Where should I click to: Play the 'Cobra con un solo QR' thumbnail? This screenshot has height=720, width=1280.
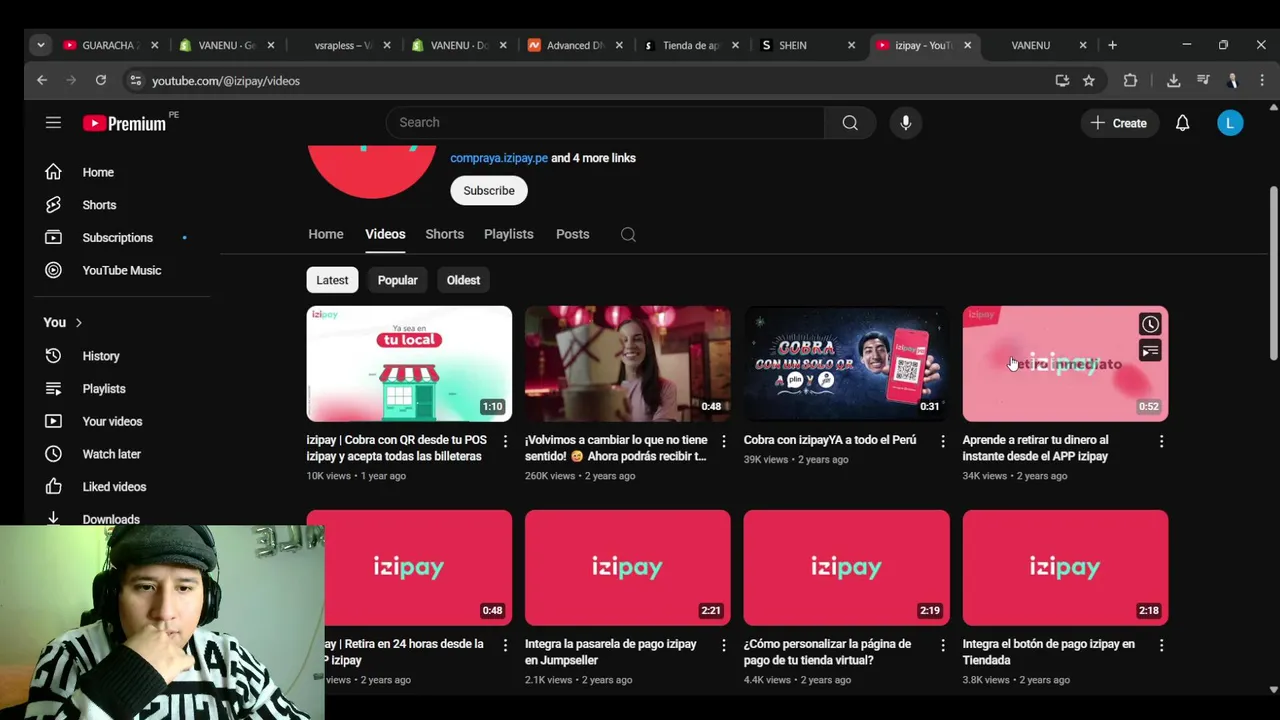[x=846, y=364]
